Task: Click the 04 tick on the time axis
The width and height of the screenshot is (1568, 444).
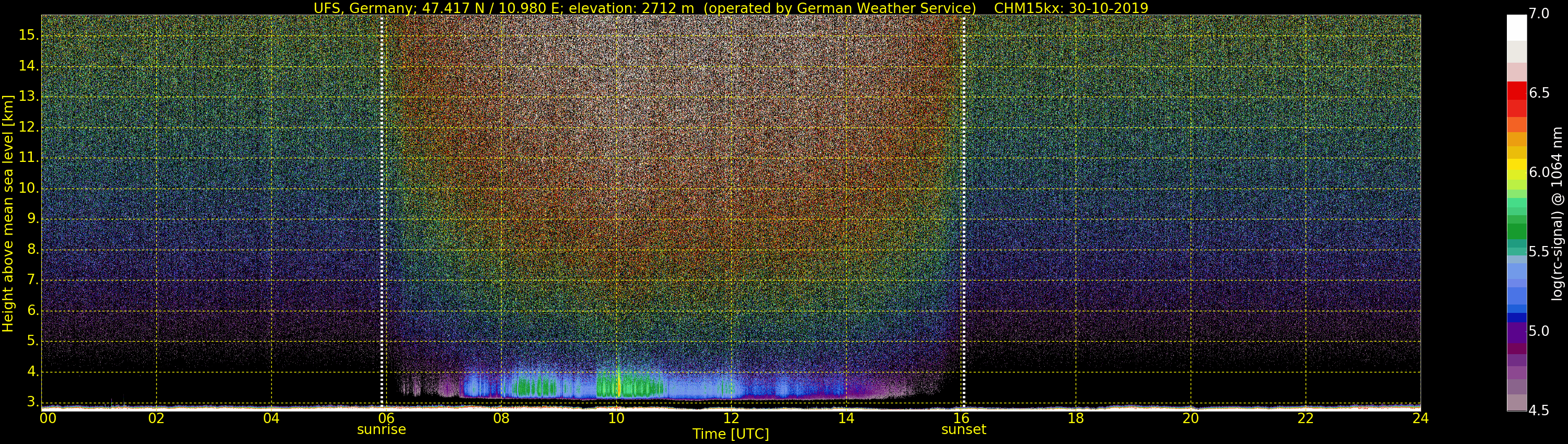Action: tap(271, 418)
